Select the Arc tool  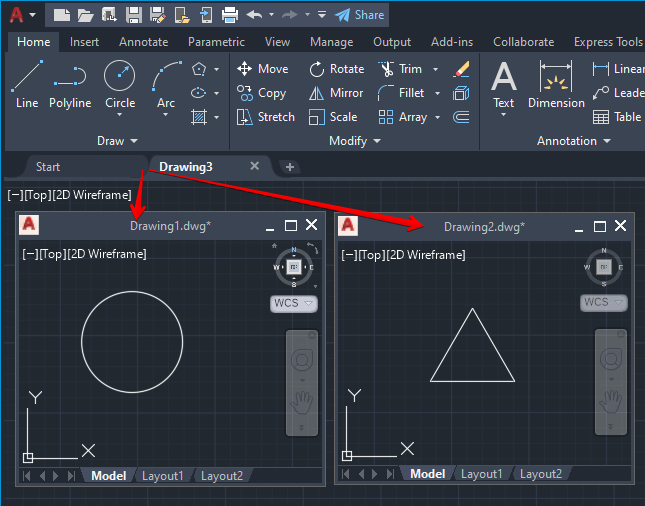tap(166, 84)
